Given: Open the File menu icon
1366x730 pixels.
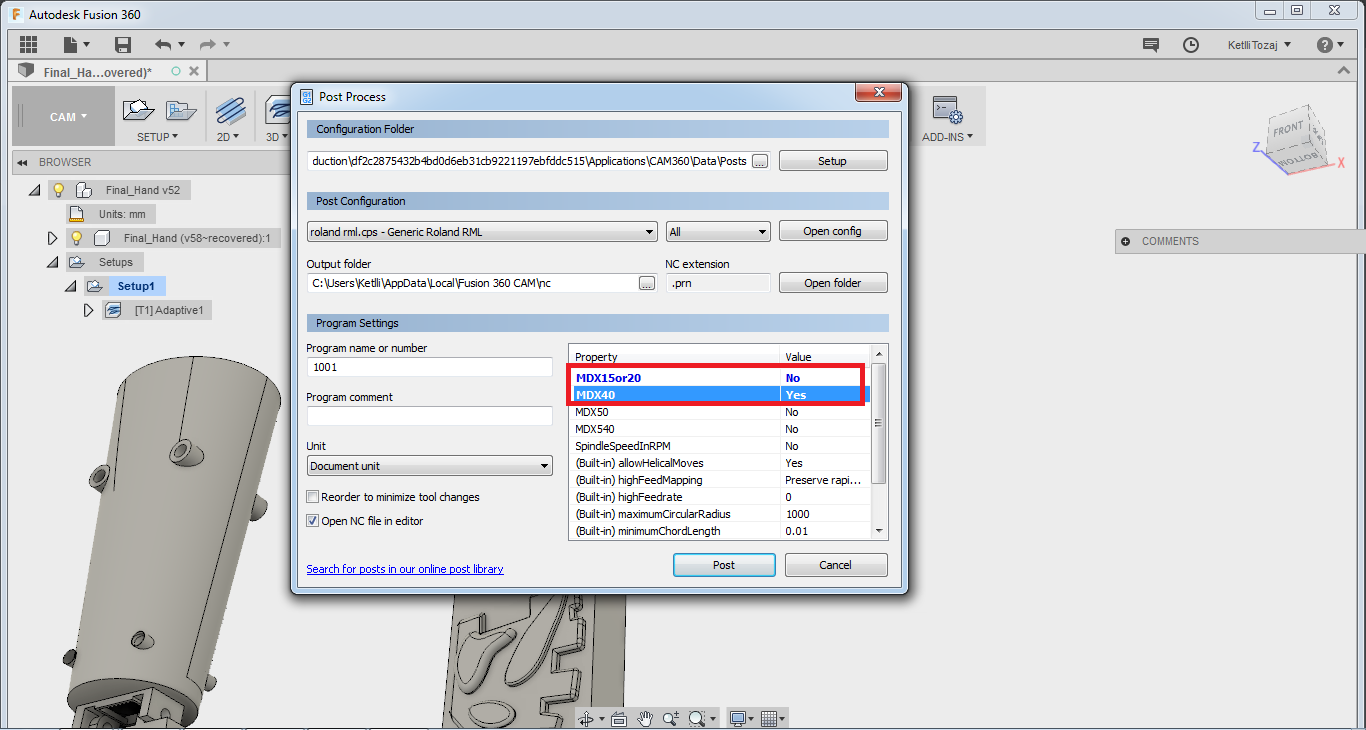Looking at the screenshot, I should point(76,44).
